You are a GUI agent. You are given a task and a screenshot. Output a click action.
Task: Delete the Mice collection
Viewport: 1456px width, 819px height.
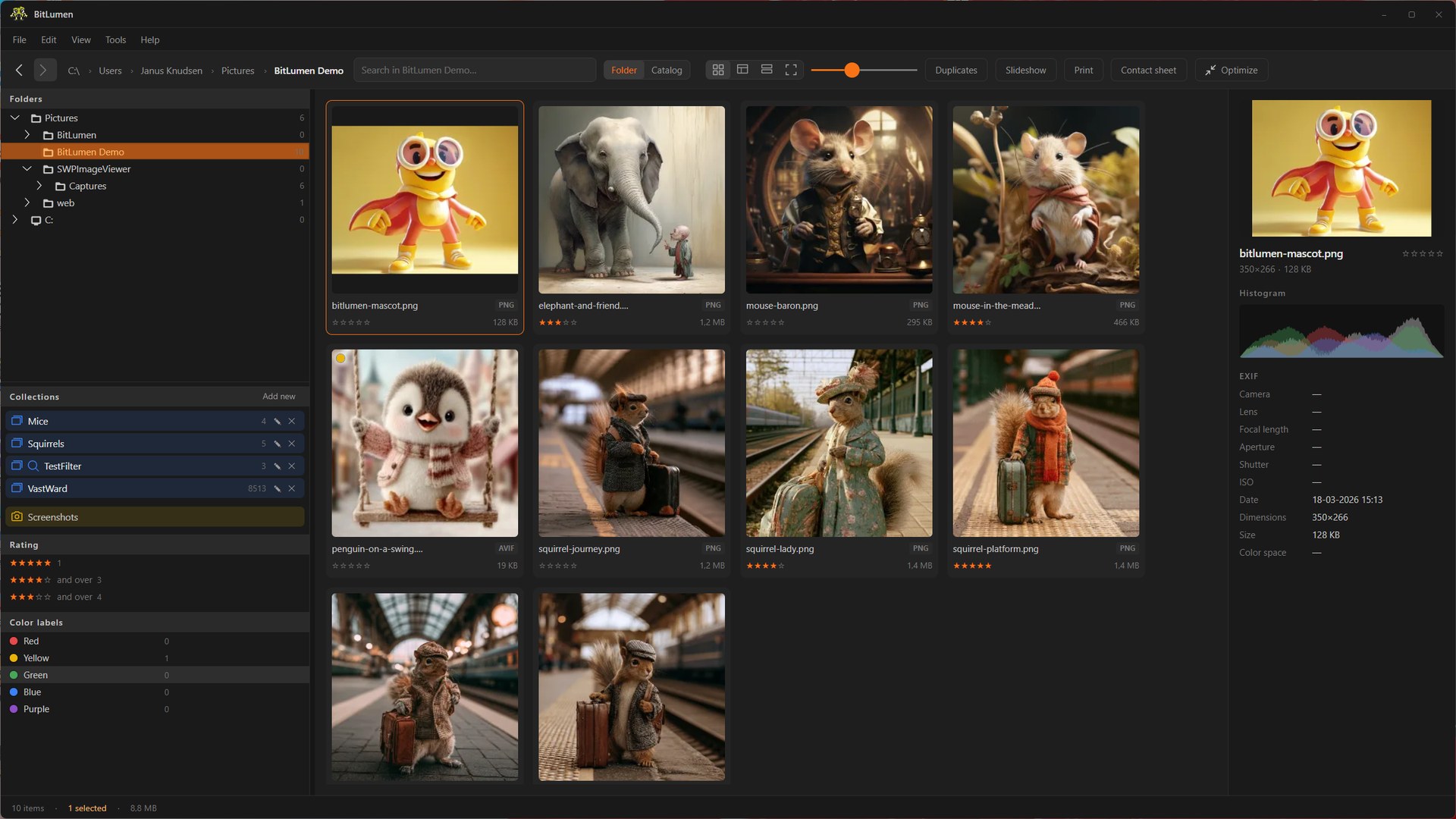[x=292, y=421]
